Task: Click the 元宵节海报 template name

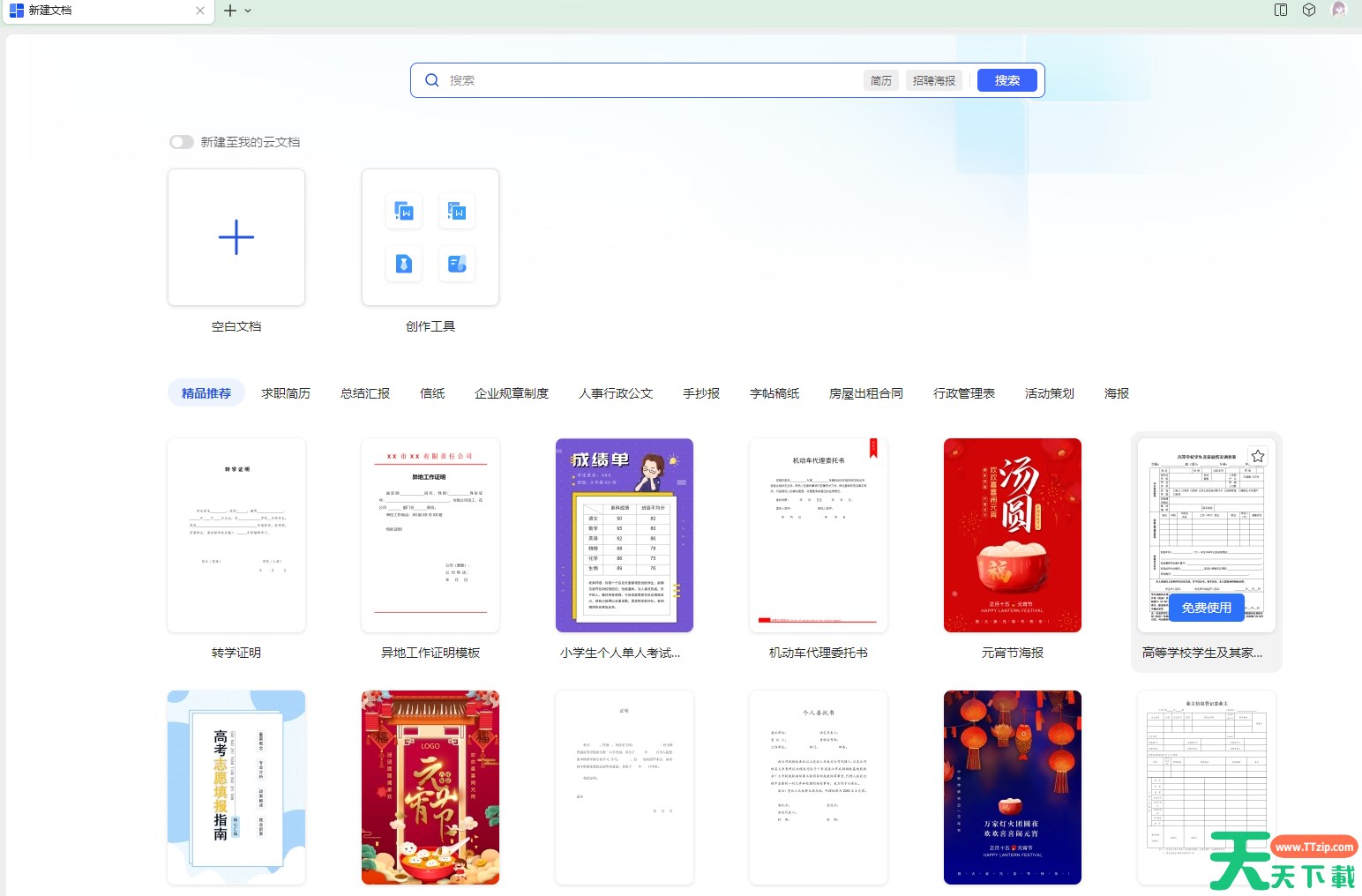Action: pos(1013,653)
